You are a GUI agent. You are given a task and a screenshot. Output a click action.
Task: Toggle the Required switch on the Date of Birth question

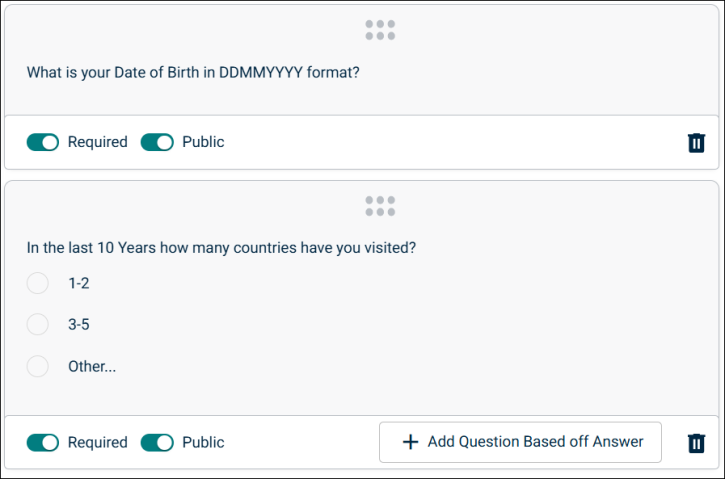click(43, 142)
